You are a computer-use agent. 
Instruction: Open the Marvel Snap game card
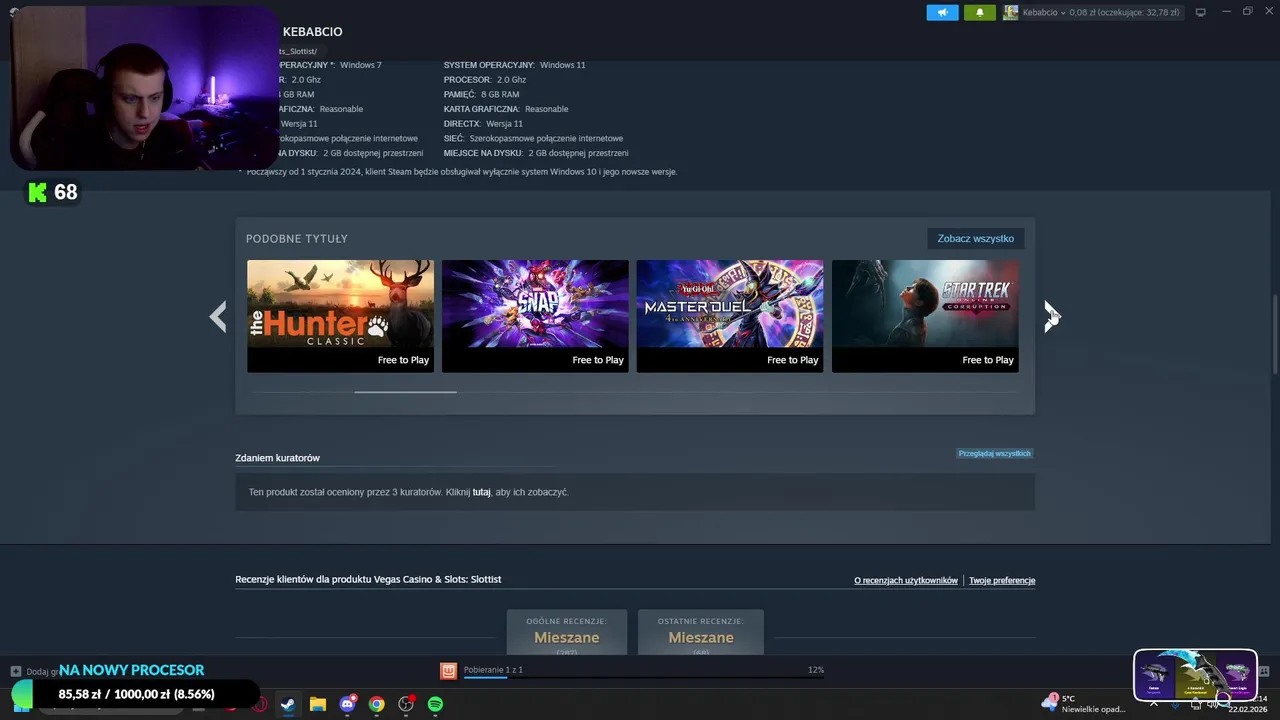[x=535, y=316]
